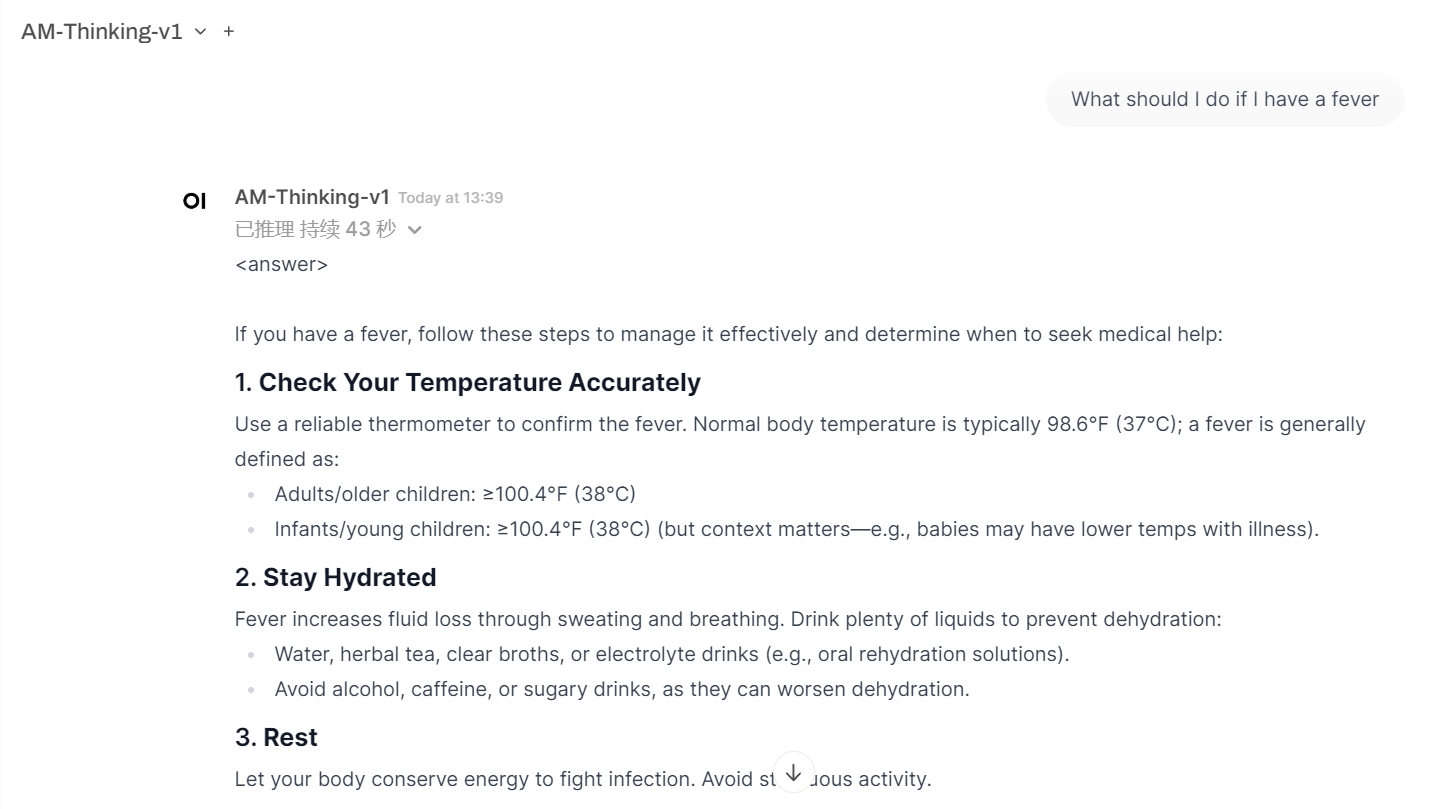The image size is (1451, 809).
Task: Open the AM-Thinking-v1 model selector at top
Action: 113,32
